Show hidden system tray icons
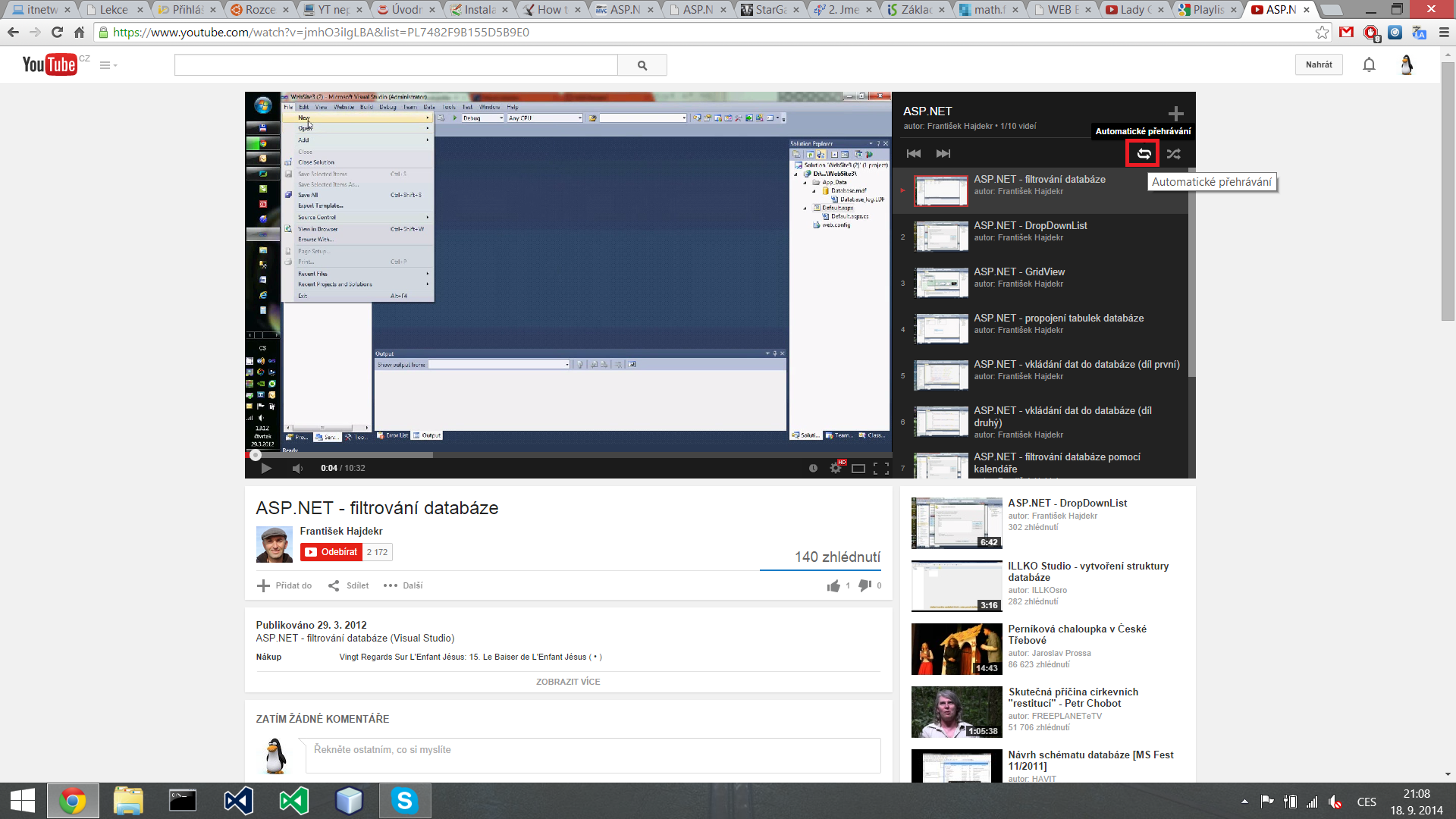Viewport: 1456px width, 819px height. tap(1244, 802)
